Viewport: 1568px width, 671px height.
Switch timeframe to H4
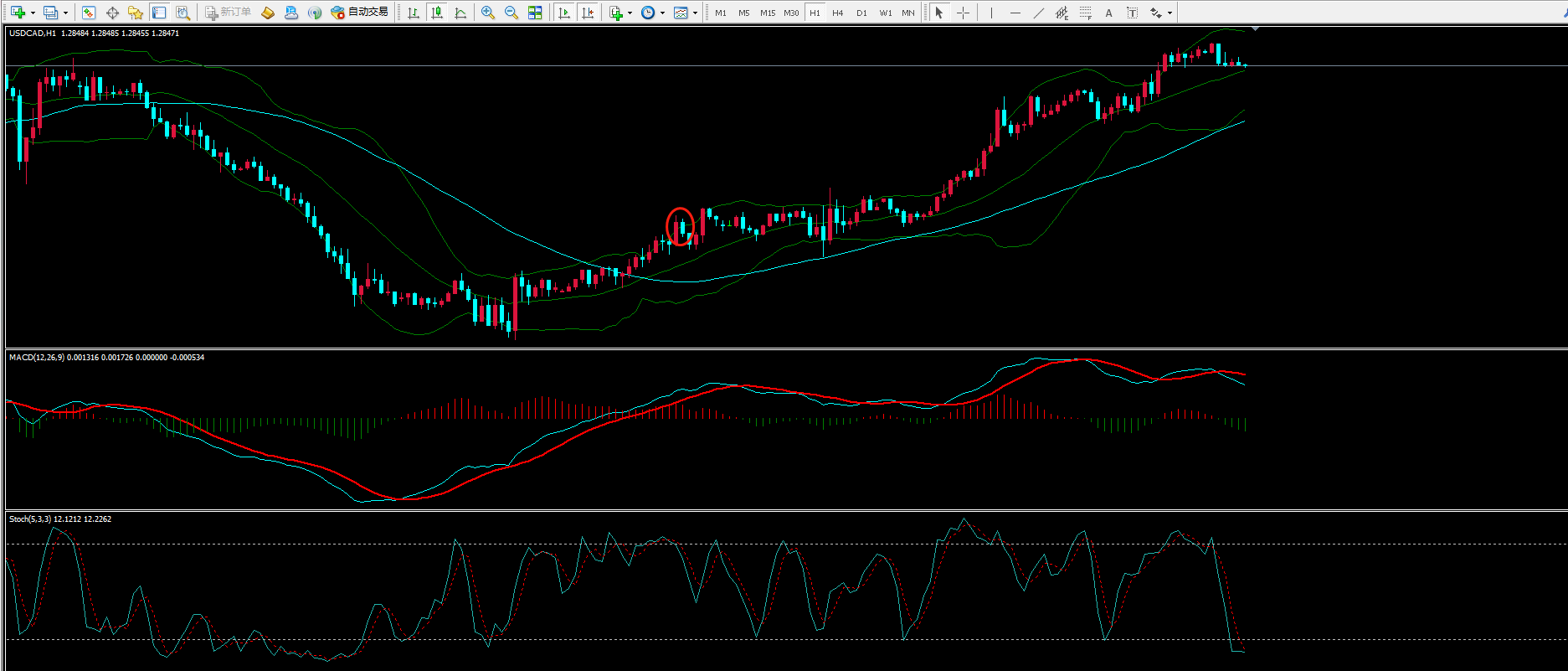coord(838,13)
